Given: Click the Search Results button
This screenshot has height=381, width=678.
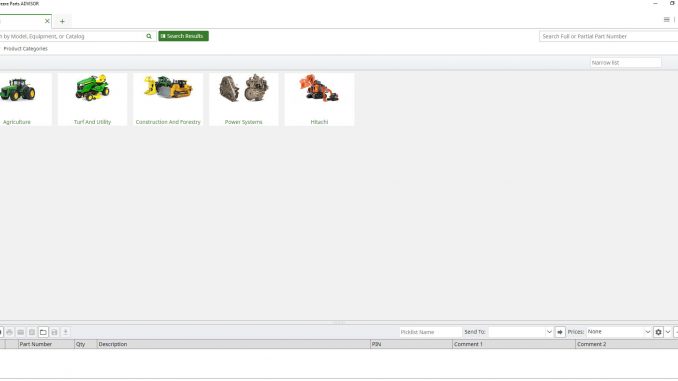Looking at the screenshot, I should coord(183,36).
